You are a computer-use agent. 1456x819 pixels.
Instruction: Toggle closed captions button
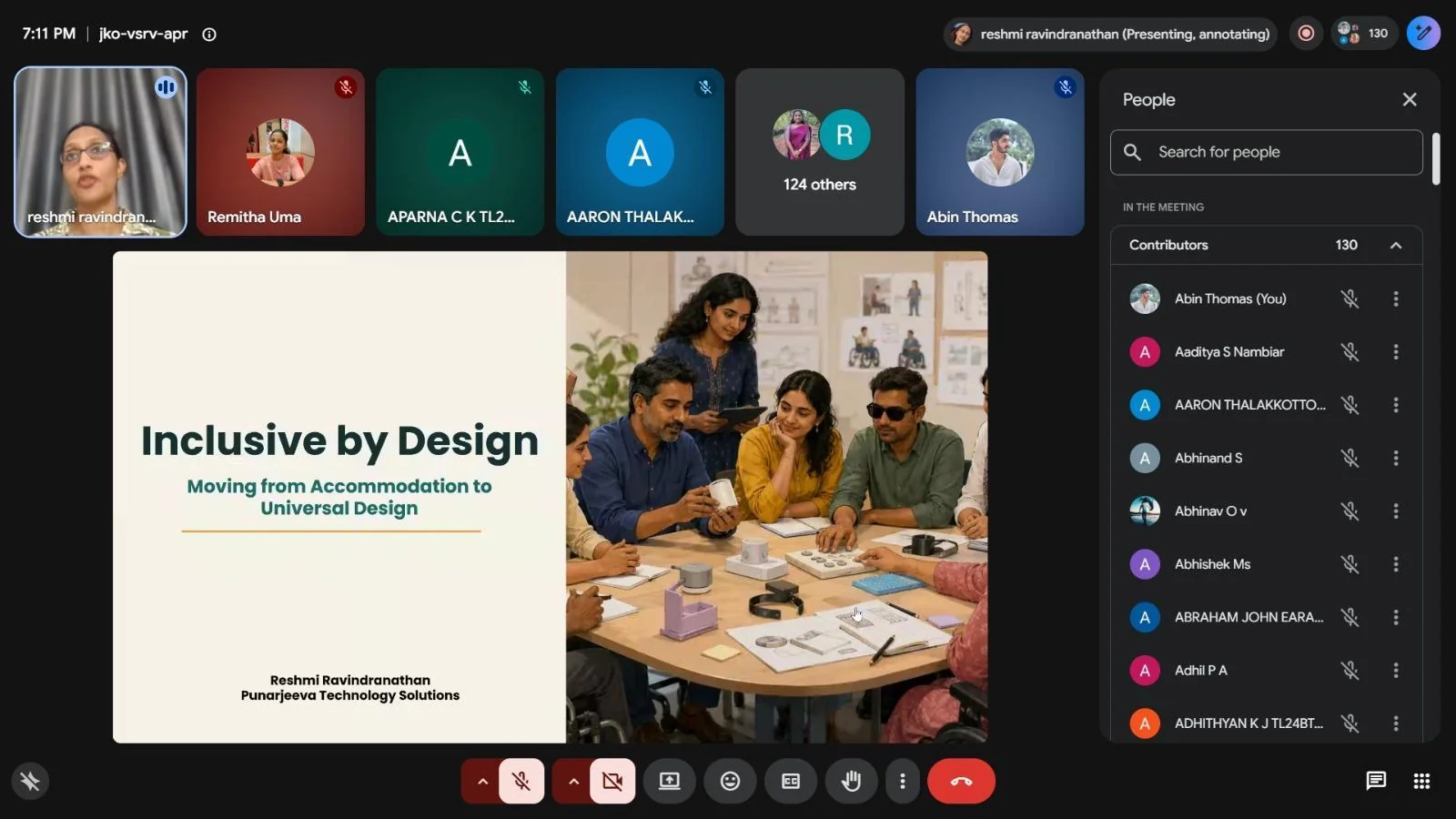tap(791, 781)
